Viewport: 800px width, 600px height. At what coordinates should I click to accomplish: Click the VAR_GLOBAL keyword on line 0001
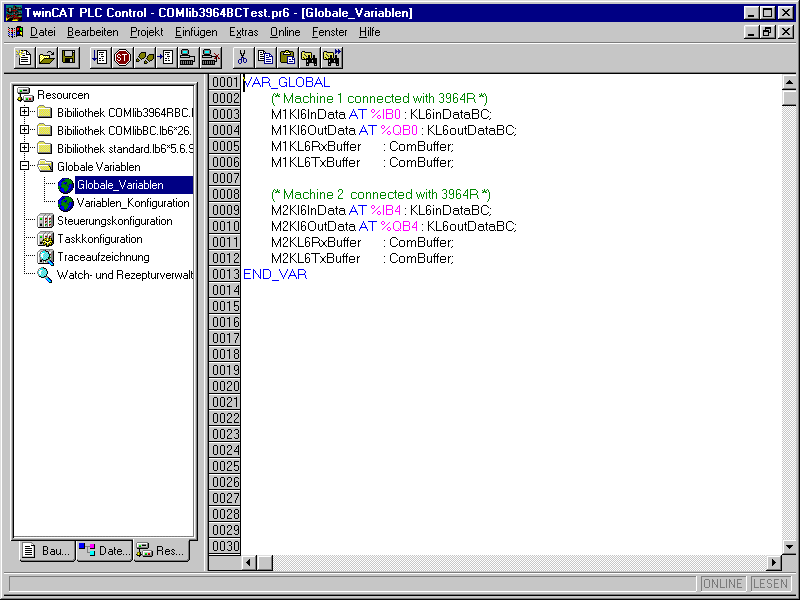[x=287, y=82]
